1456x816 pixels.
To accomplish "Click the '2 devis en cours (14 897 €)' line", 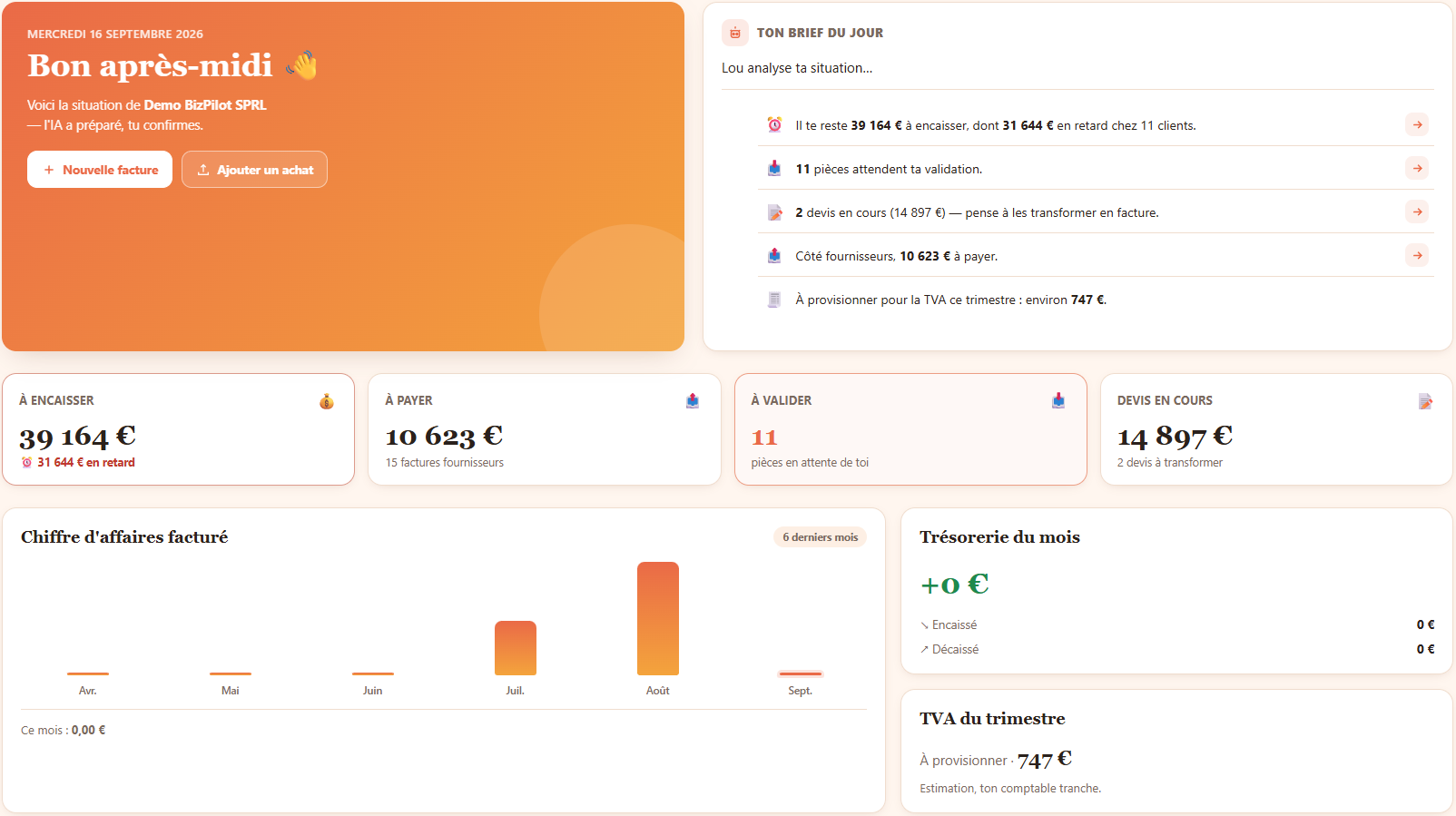I will pos(1096,212).
